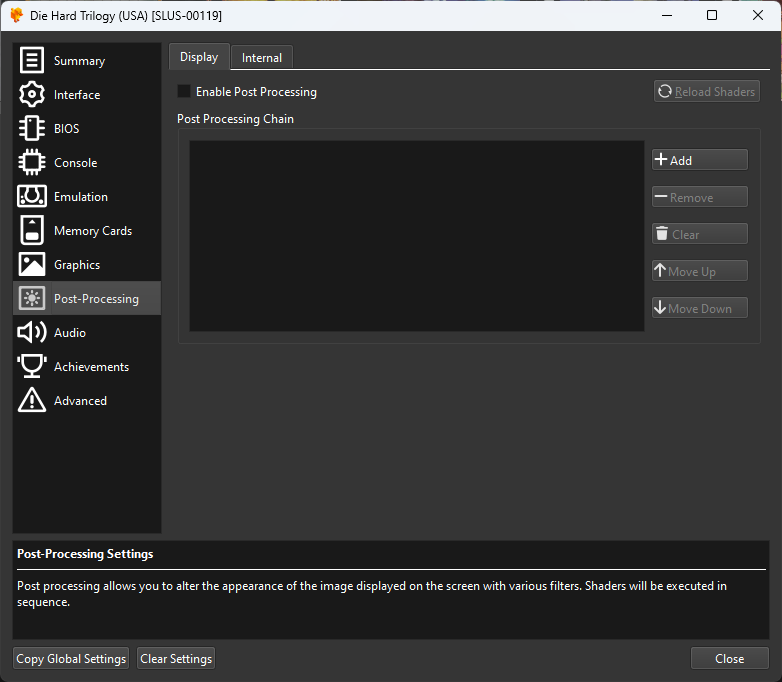Close the window with the X button
This screenshot has width=782, height=682.
click(x=758, y=15)
